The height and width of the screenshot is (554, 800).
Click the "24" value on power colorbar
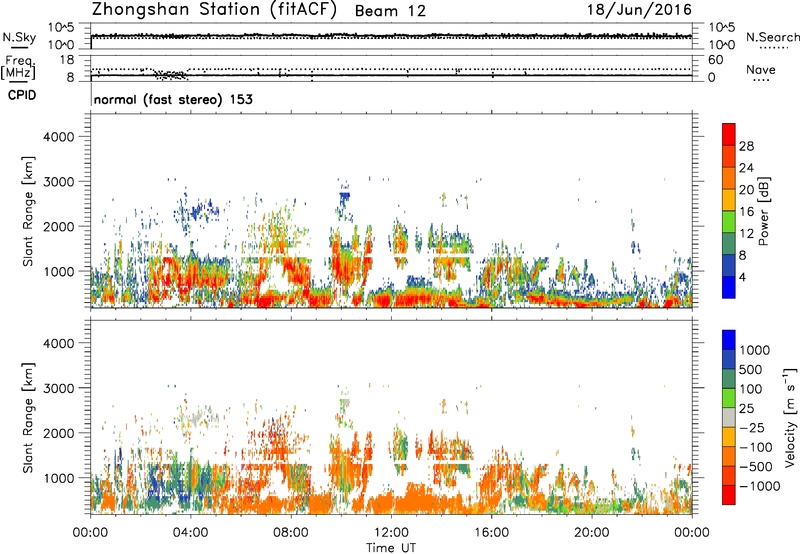coord(746,168)
